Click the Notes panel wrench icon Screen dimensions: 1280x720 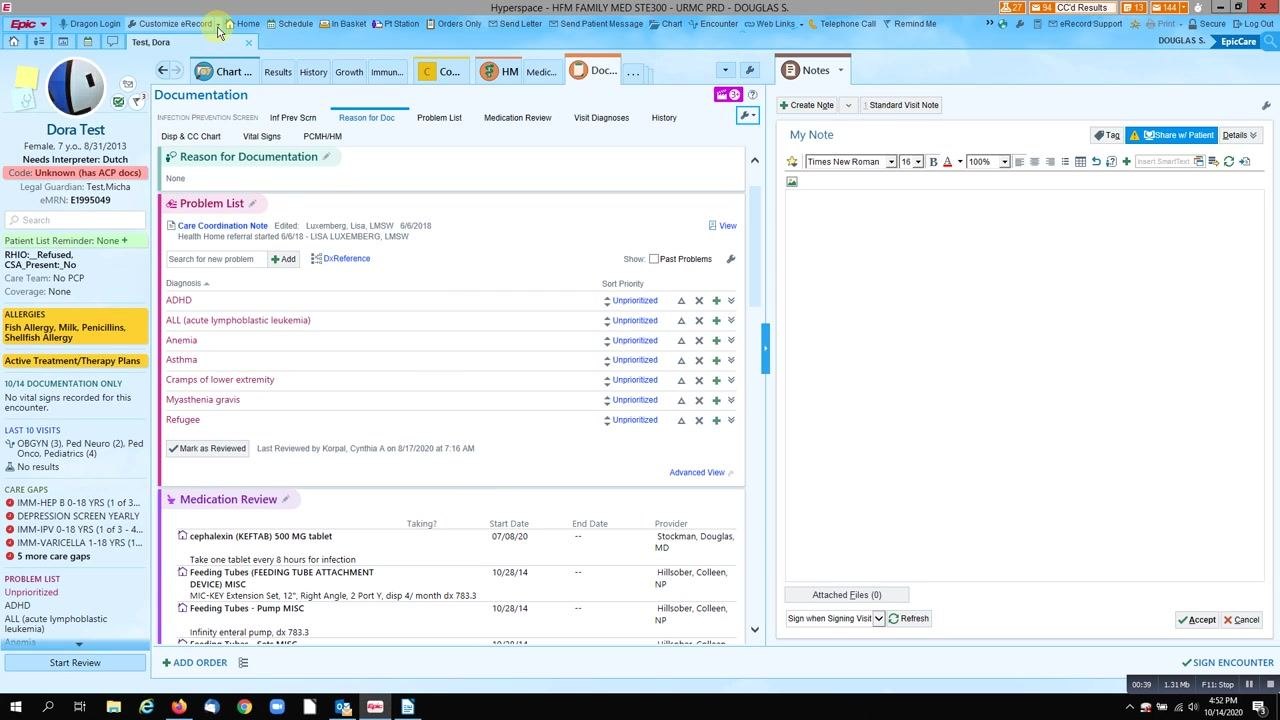point(1266,105)
